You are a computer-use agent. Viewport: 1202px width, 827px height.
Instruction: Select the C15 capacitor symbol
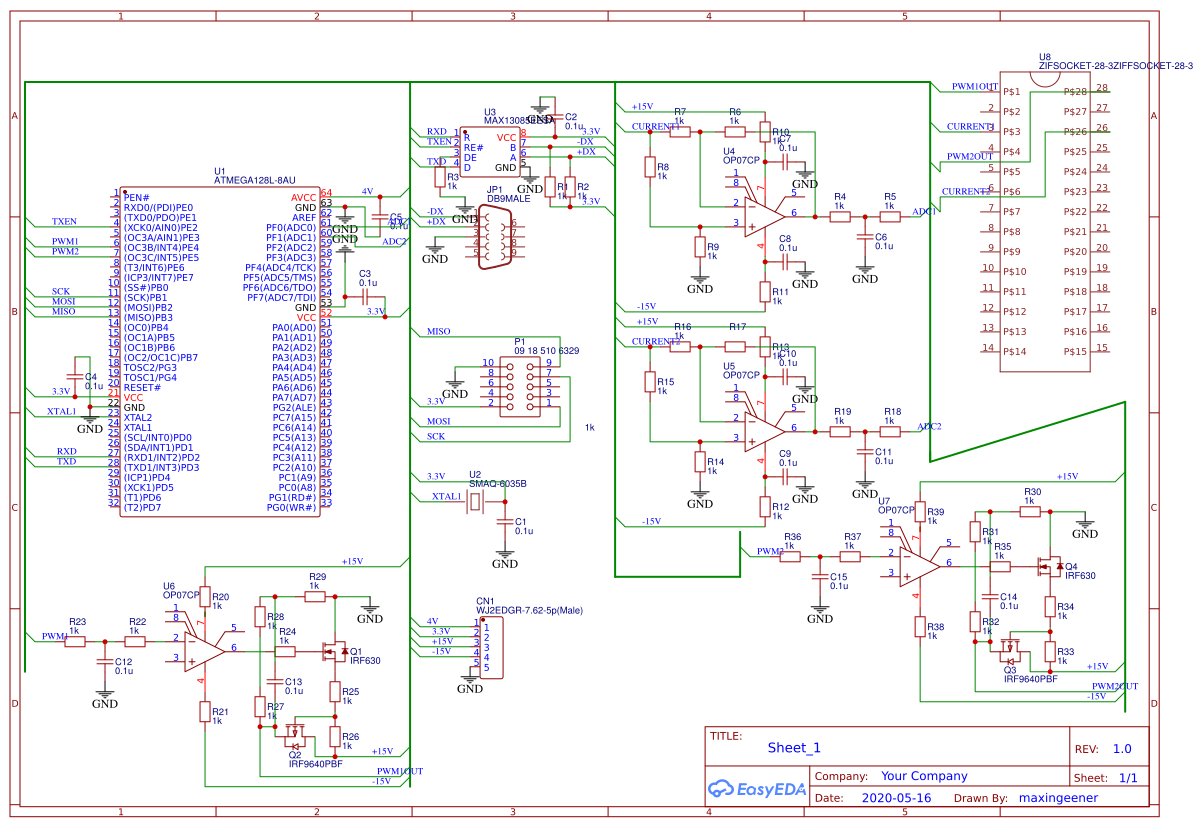(819, 576)
